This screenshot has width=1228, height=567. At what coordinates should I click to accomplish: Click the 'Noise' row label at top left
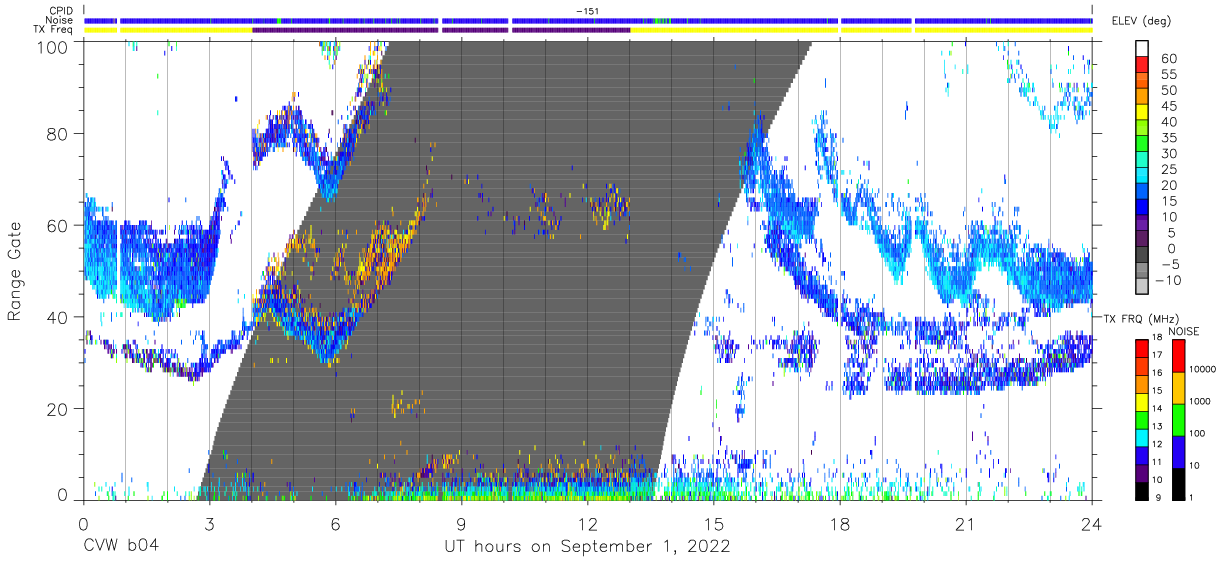[x=58, y=20]
